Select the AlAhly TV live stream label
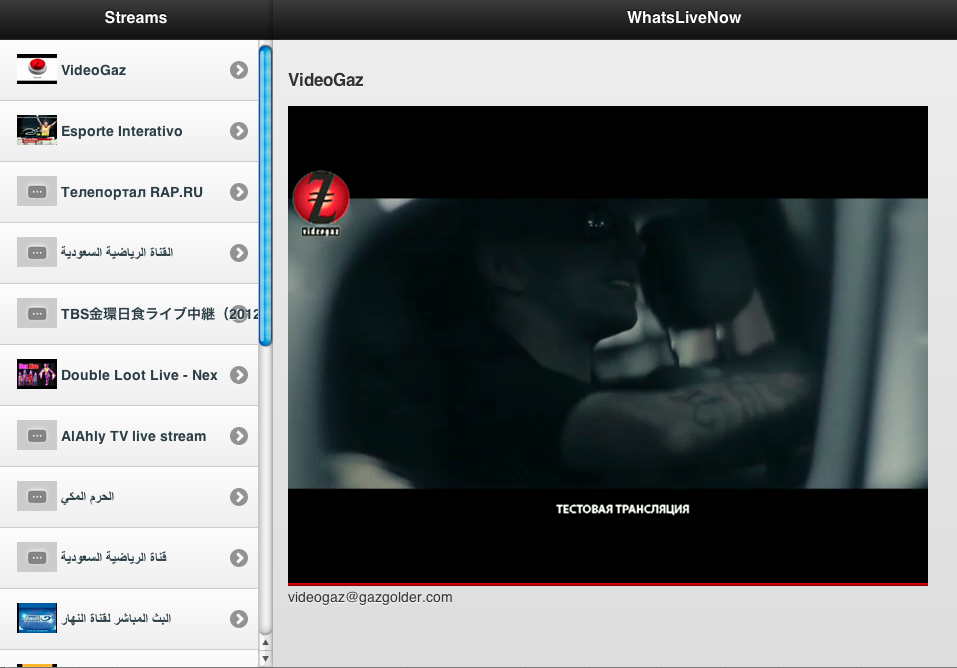The image size is (957, 668). [x=134, y=436]
